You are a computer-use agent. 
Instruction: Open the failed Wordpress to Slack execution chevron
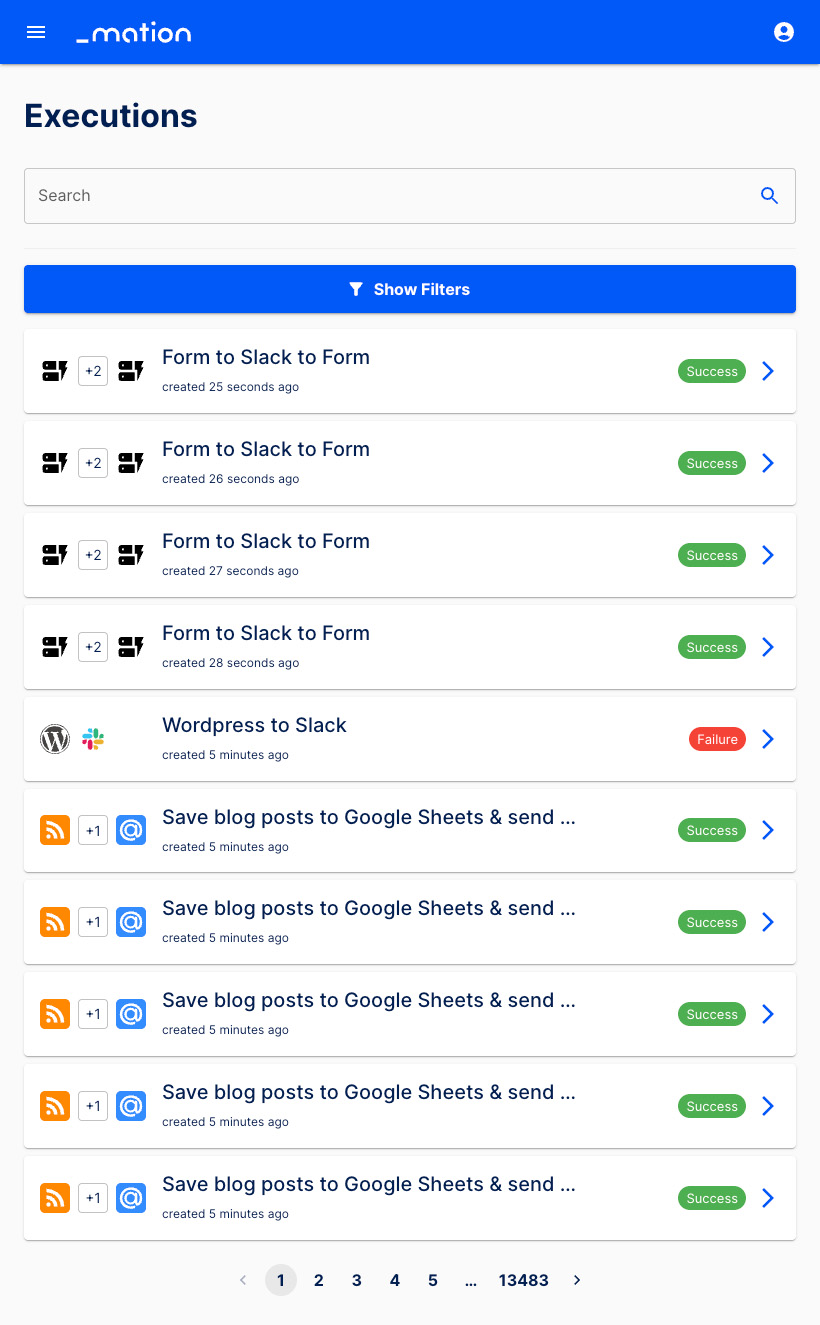768,739
